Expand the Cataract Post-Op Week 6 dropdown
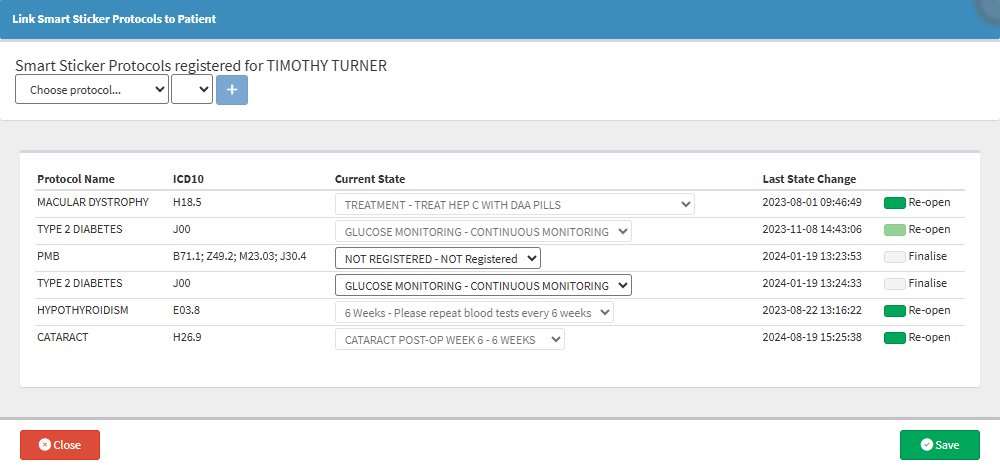 click(x=449, y=339)
